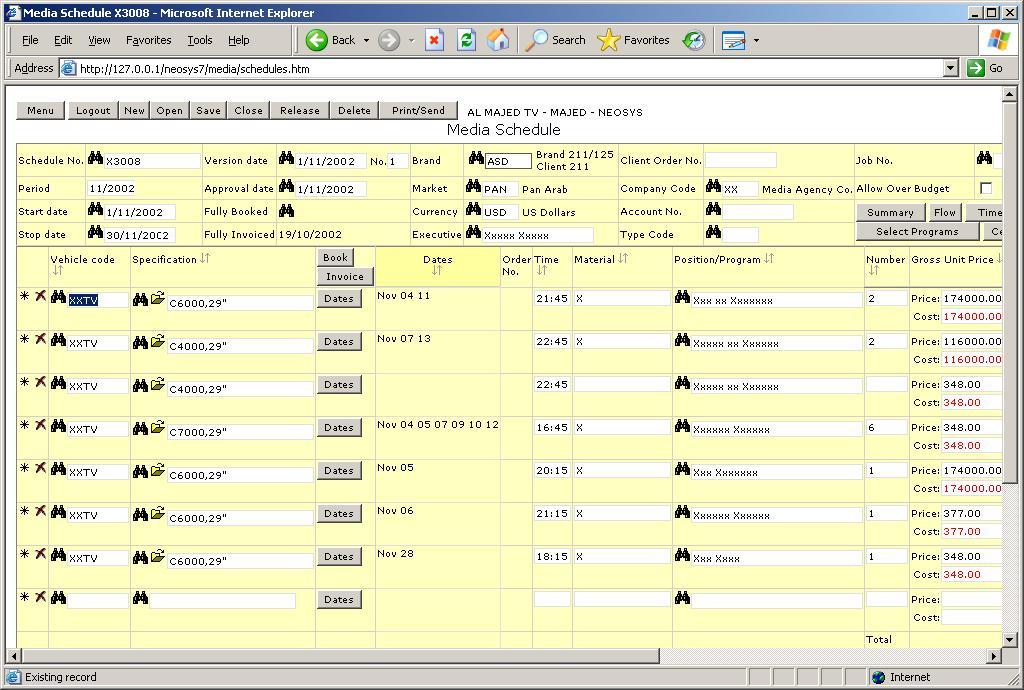Click binoculars icon next to Schedule No.

96,159
